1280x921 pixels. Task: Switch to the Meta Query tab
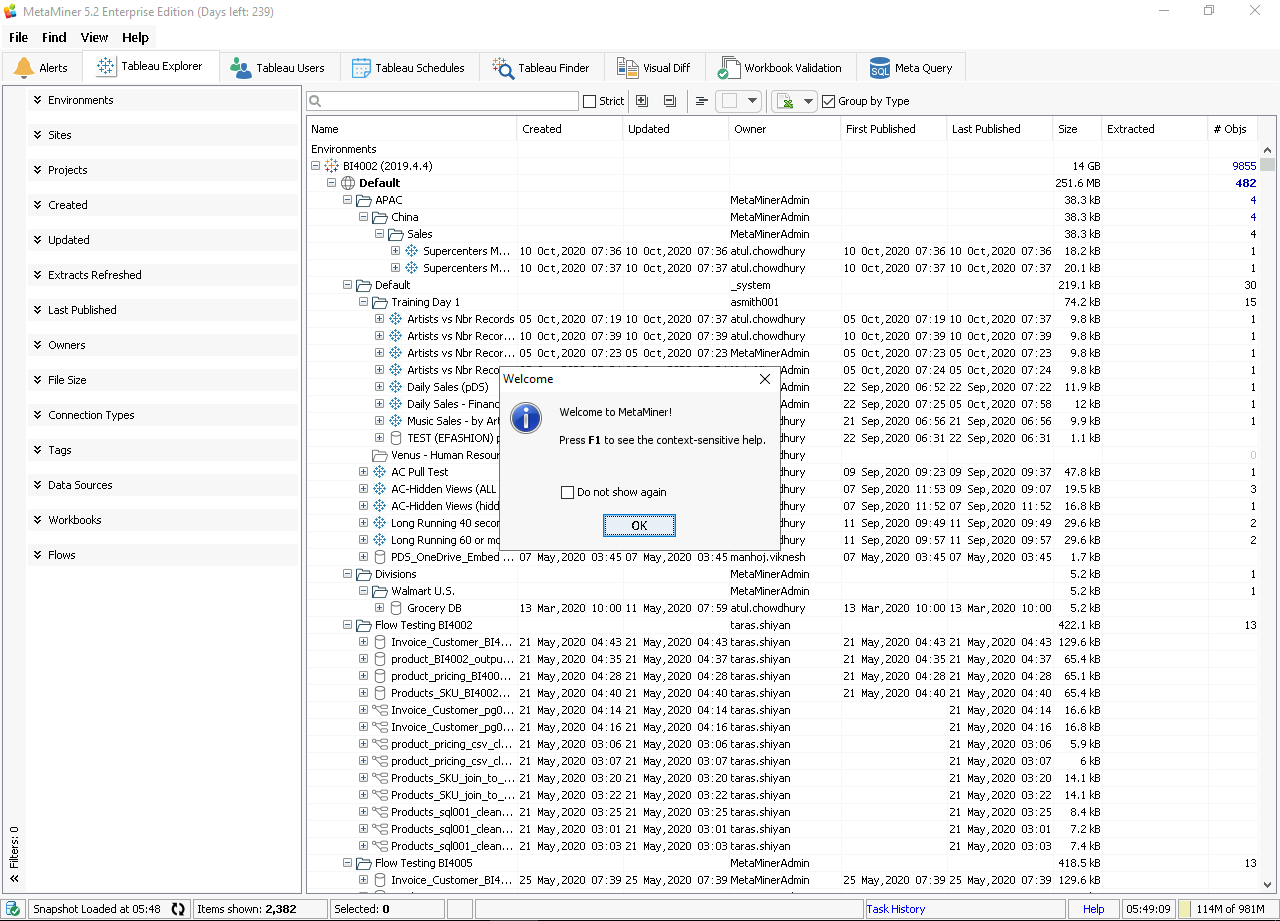911,68
